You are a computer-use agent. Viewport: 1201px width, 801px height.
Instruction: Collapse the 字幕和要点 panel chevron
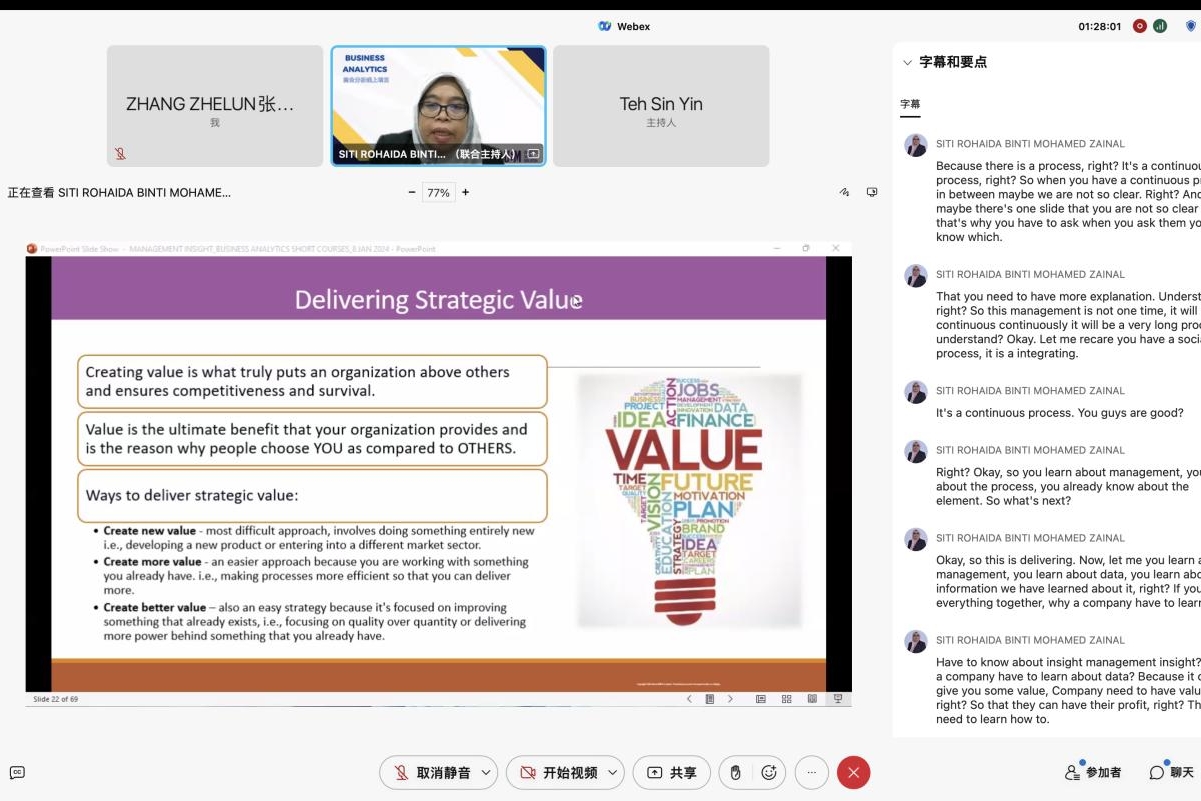(907, 62)
